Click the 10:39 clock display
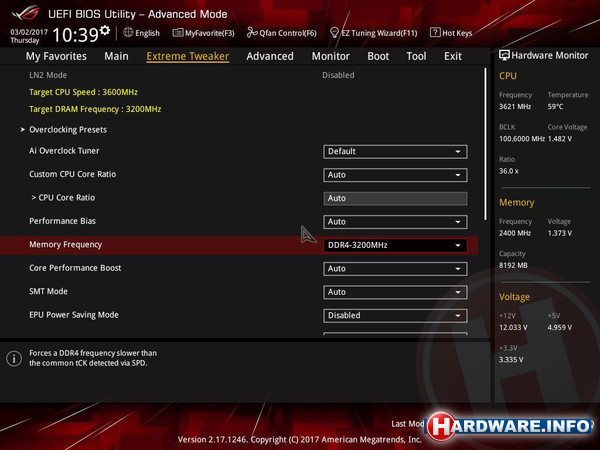 click(x=75, y=35)
